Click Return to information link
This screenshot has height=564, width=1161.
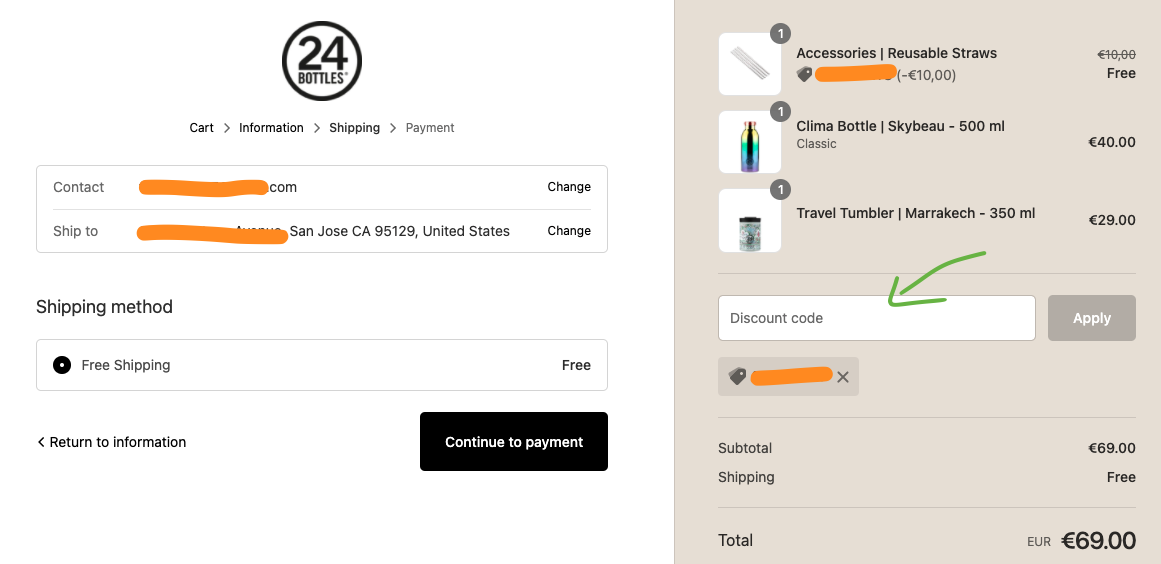pyautogui.click(x=112, y=442)
